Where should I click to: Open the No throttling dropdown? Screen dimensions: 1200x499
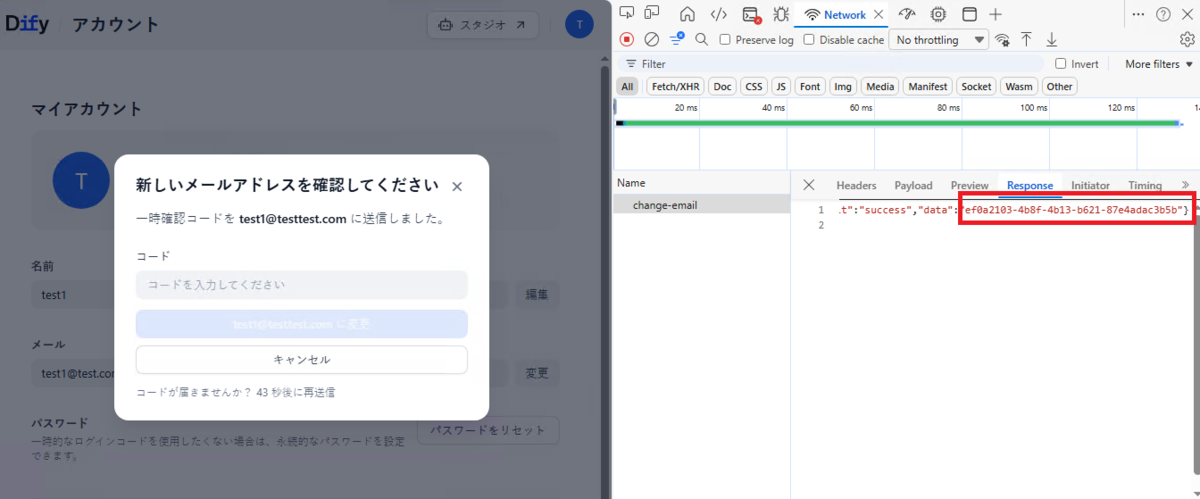[x=937, y=40]
